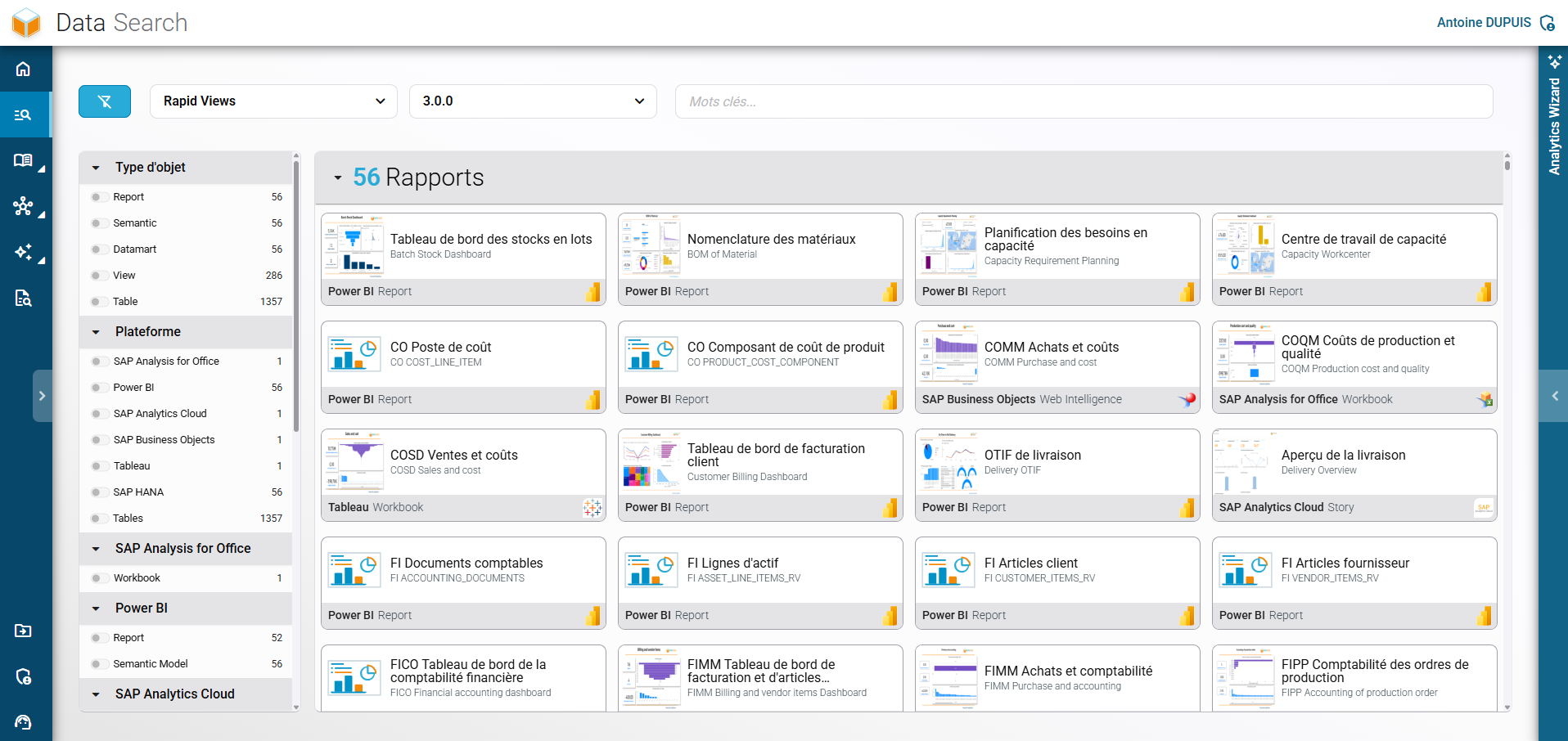Collapse the SAP Analytics Cloud filter section
Screen dimensions: 1568x741
[96, 694]
